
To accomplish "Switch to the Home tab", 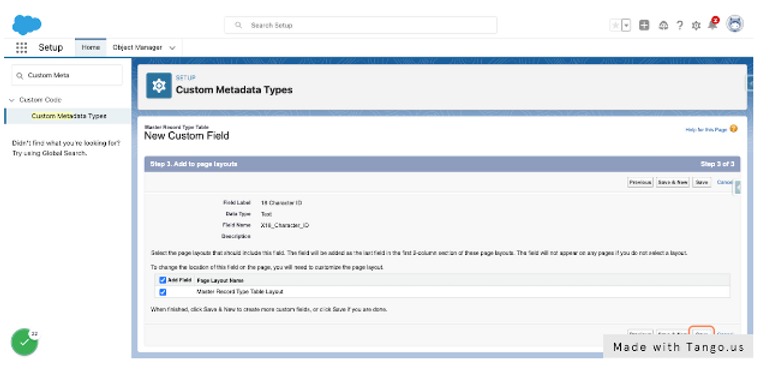I will [x=90, y=47].
